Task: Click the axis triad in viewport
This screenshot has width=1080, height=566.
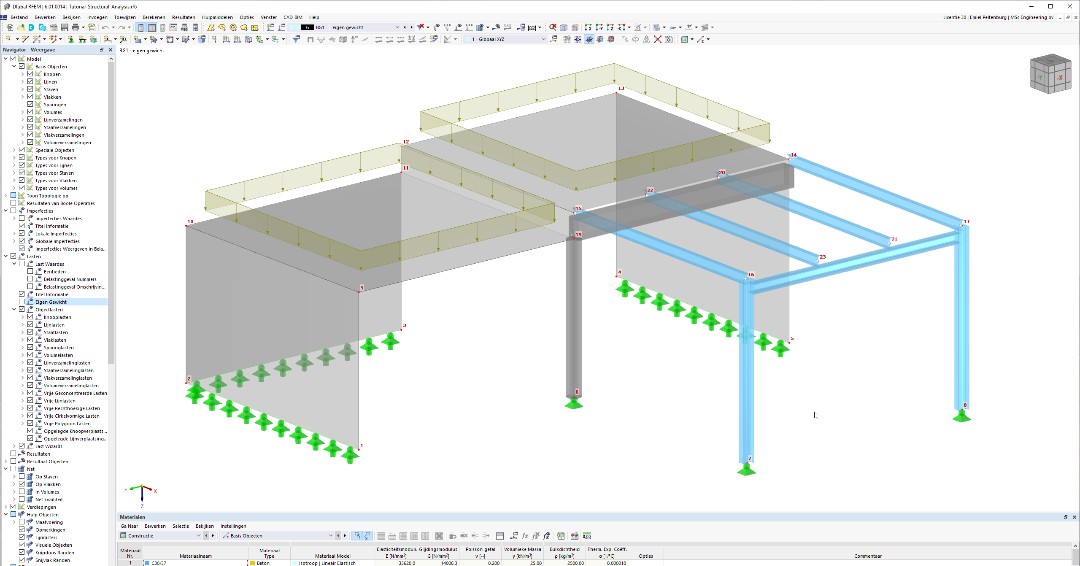Action: point(142,494)
